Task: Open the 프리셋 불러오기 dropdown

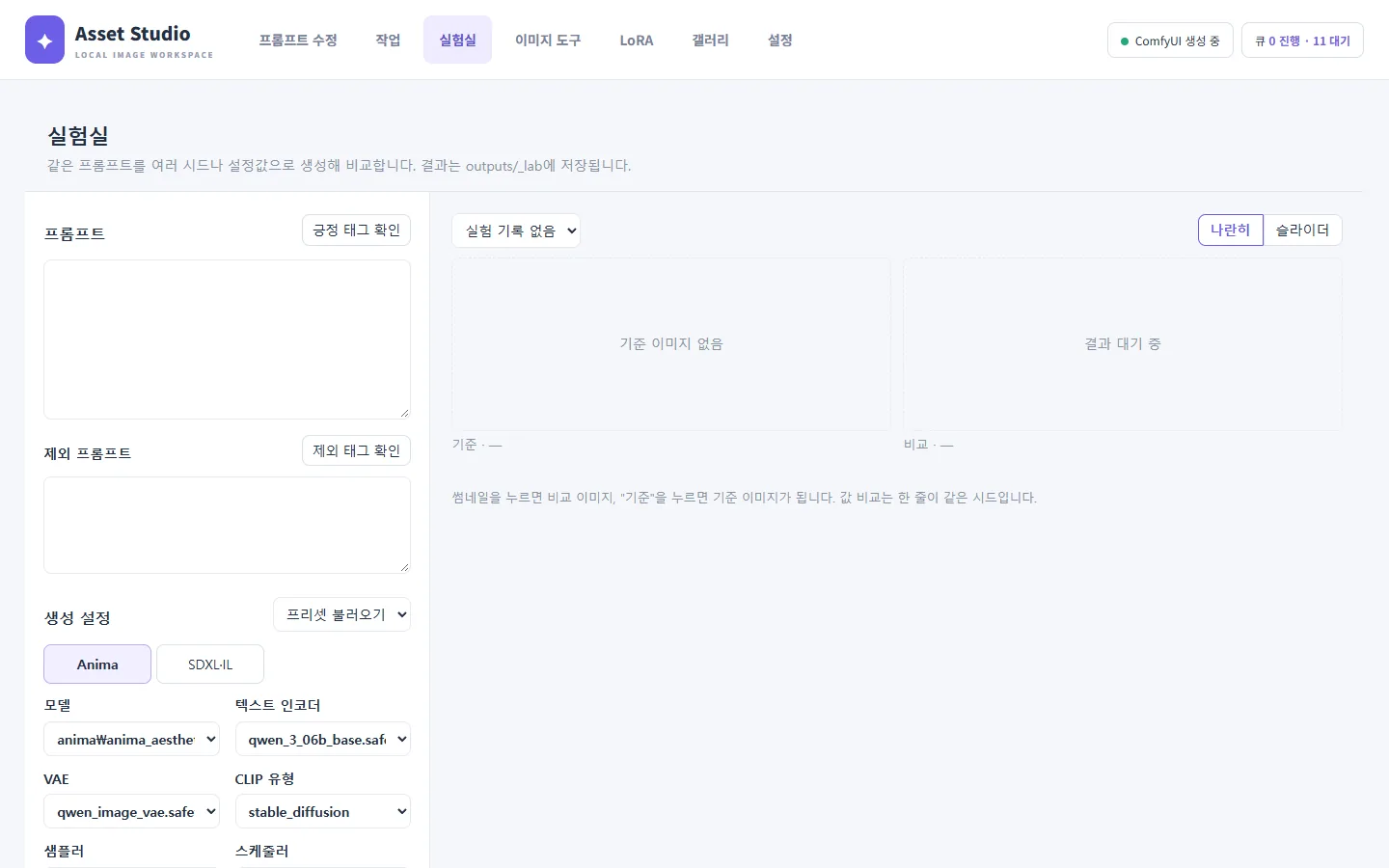Action: click(x=341, y=614)
